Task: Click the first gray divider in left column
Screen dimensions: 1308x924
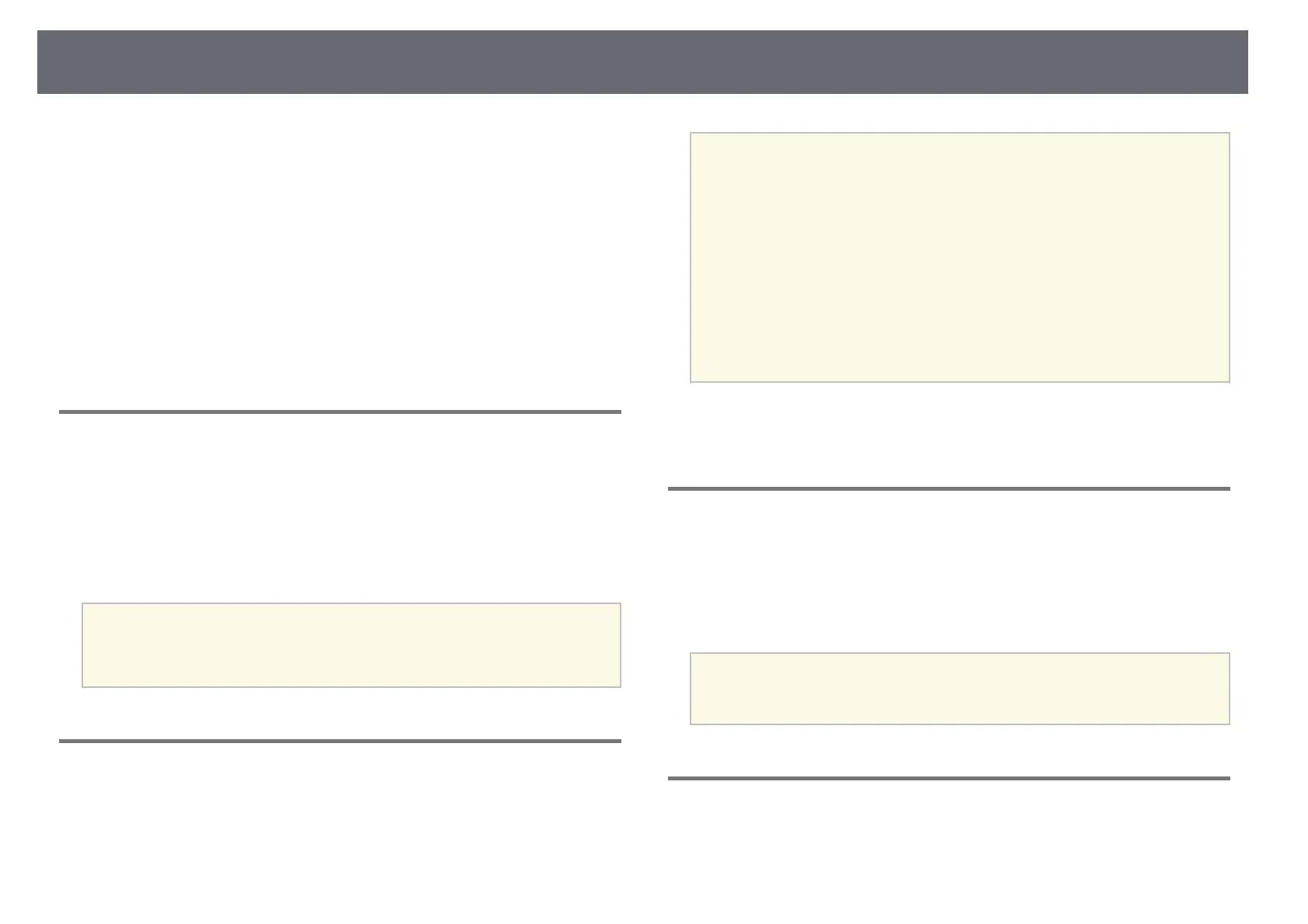Action: (340, 412)
